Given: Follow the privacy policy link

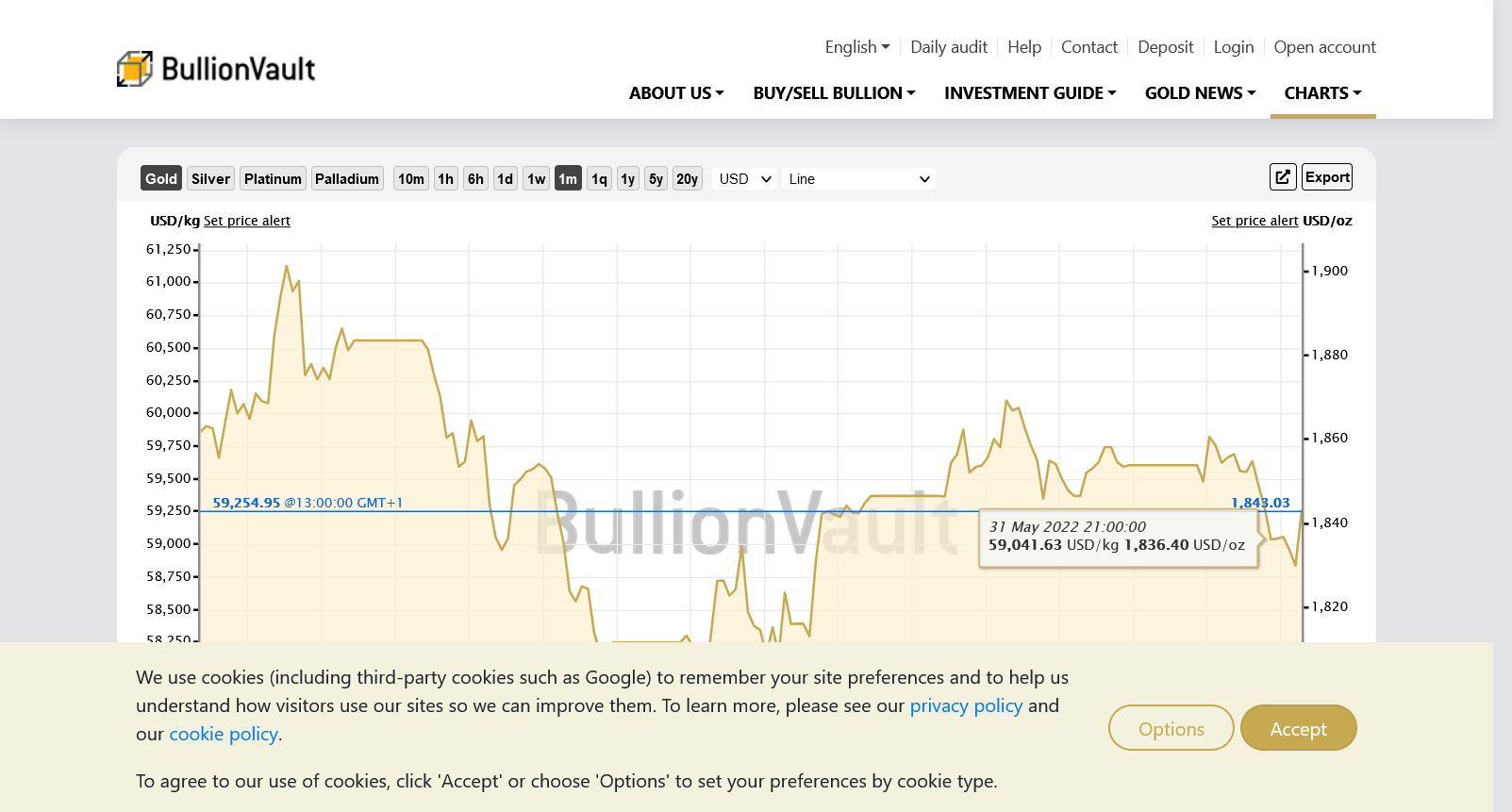Looking at the screenshot, I should (x=965, y=705).
